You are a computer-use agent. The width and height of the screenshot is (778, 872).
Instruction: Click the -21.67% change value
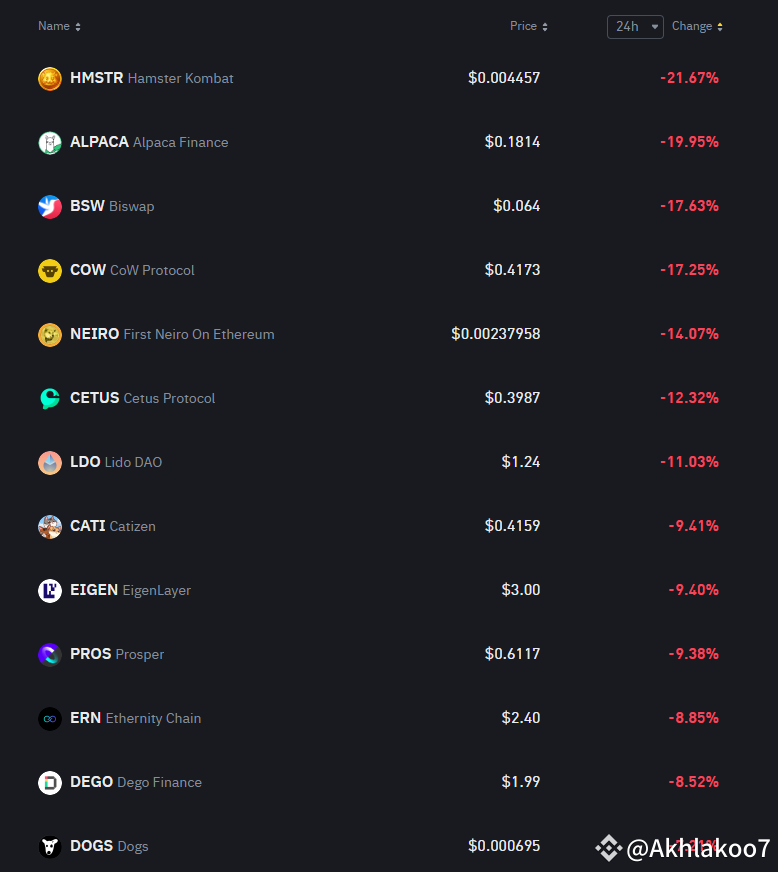pos(690,78)
